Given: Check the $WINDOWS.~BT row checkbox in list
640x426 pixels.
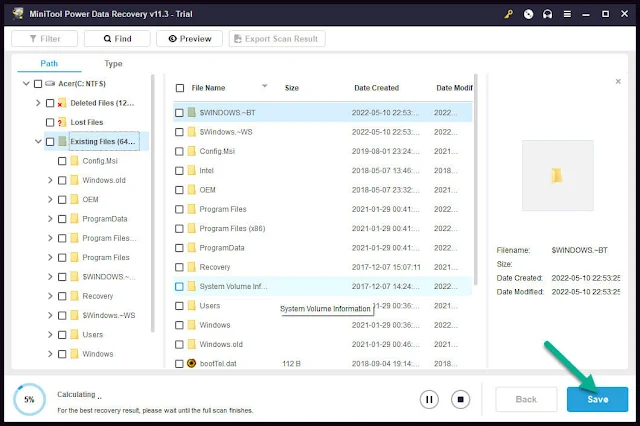Looking at the screenshot, I should point(179,113).
